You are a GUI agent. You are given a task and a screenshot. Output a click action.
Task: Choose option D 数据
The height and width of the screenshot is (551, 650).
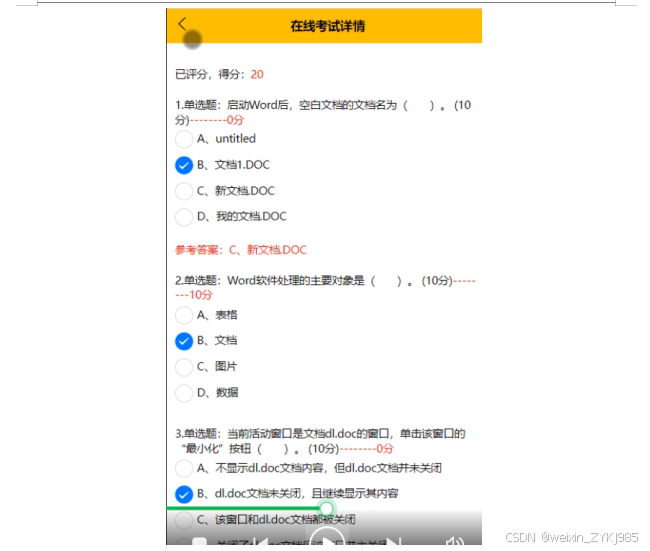(184, 393)
